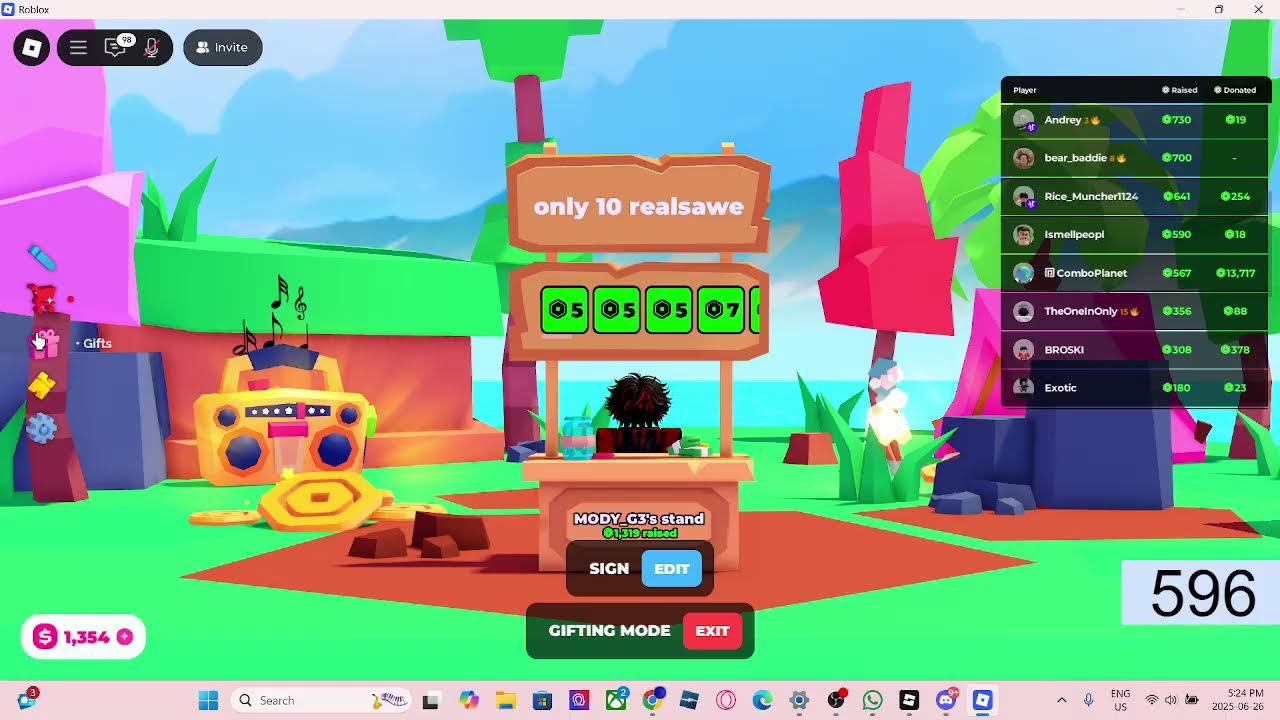Viewport: 1280px width, 720px height.
Task: Select bear_baddie in the leaderboard
Action: coord(1135,158)
